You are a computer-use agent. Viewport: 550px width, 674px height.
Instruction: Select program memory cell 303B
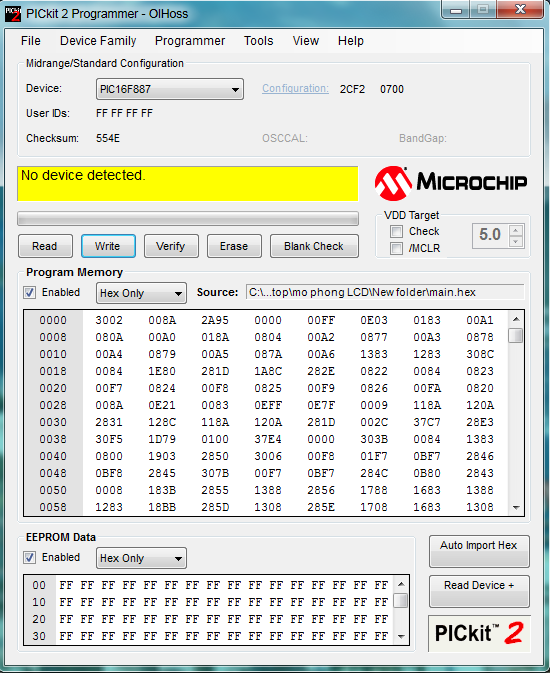point(374,439)
